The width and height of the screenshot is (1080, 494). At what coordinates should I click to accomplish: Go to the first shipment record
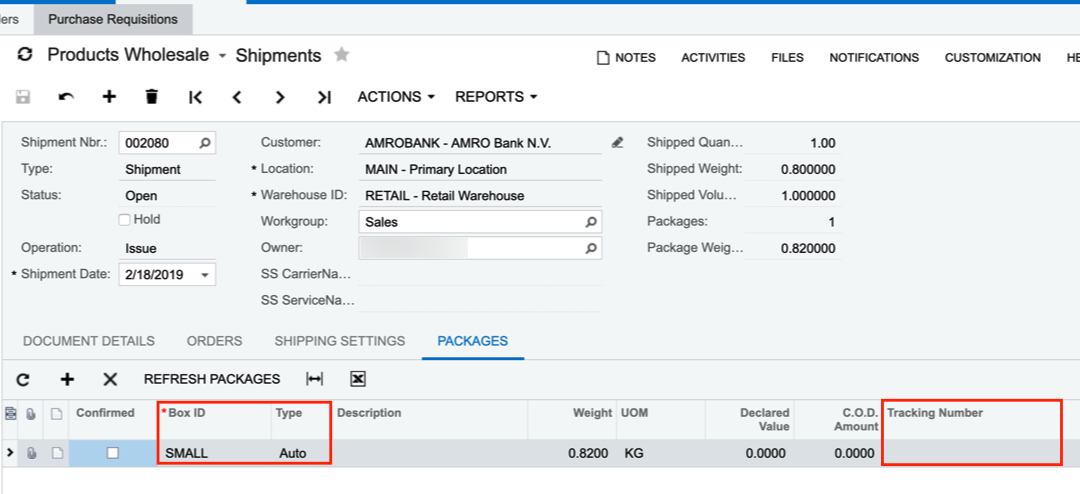point(195,97)
